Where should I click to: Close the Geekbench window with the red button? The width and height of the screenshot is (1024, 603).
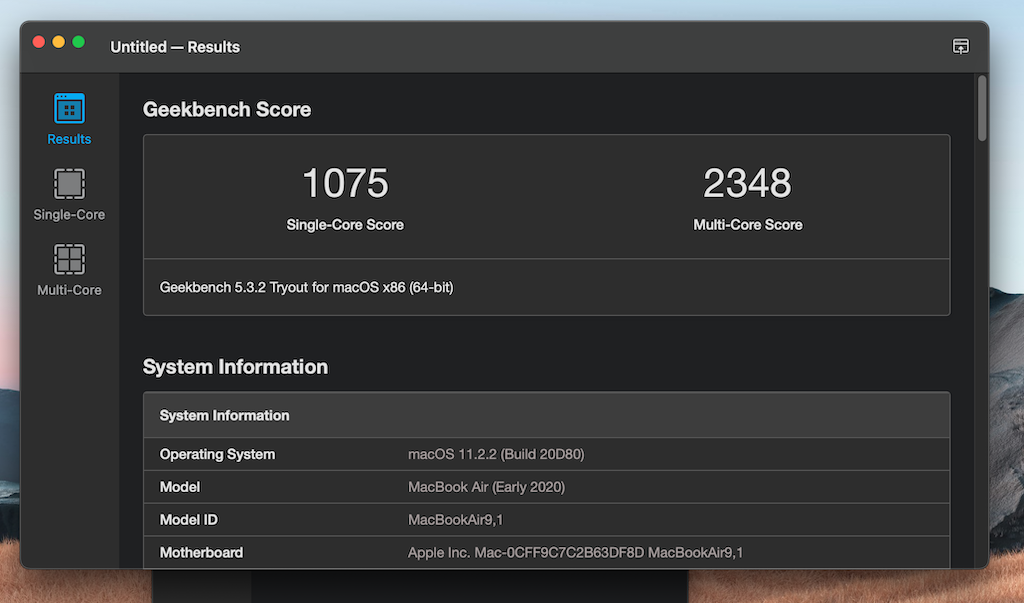click(x=39, y=42)
